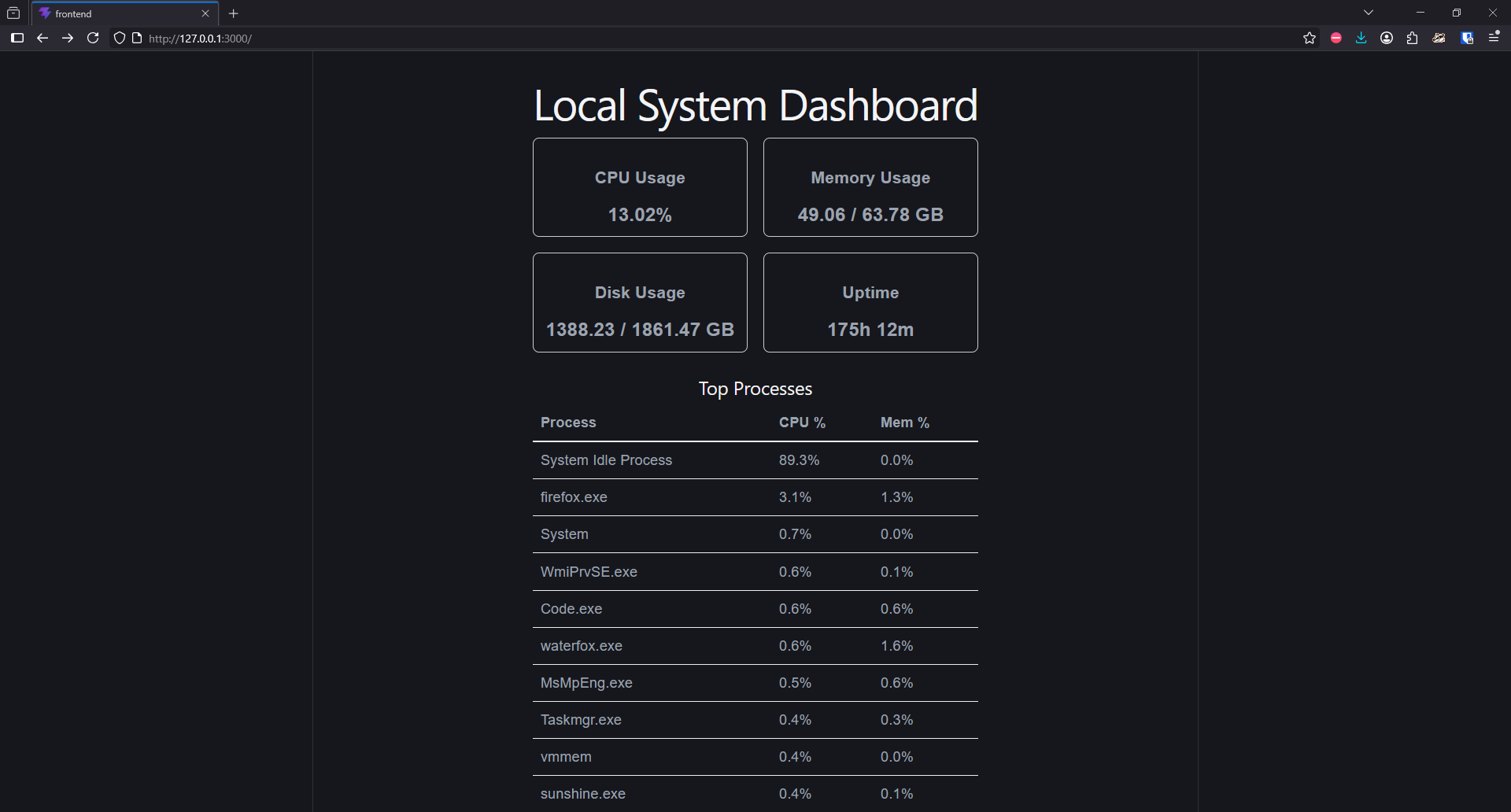This screenshot has height=812, width=1511.
Task: Go forward to the next page
Action: (68, 38)
